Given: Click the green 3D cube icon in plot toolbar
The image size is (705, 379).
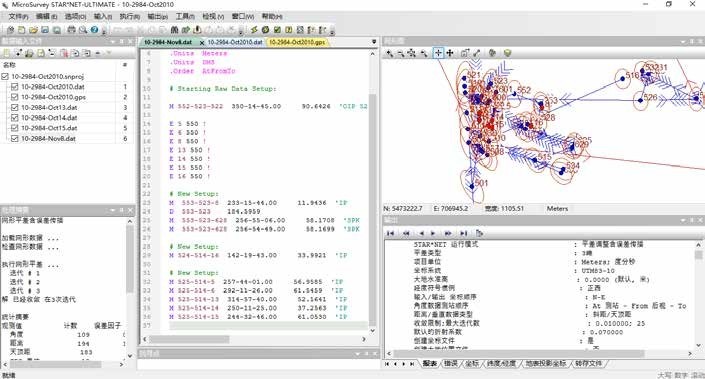Looking at the screenshot, I should pyautogui.click(x=508, y=53).
